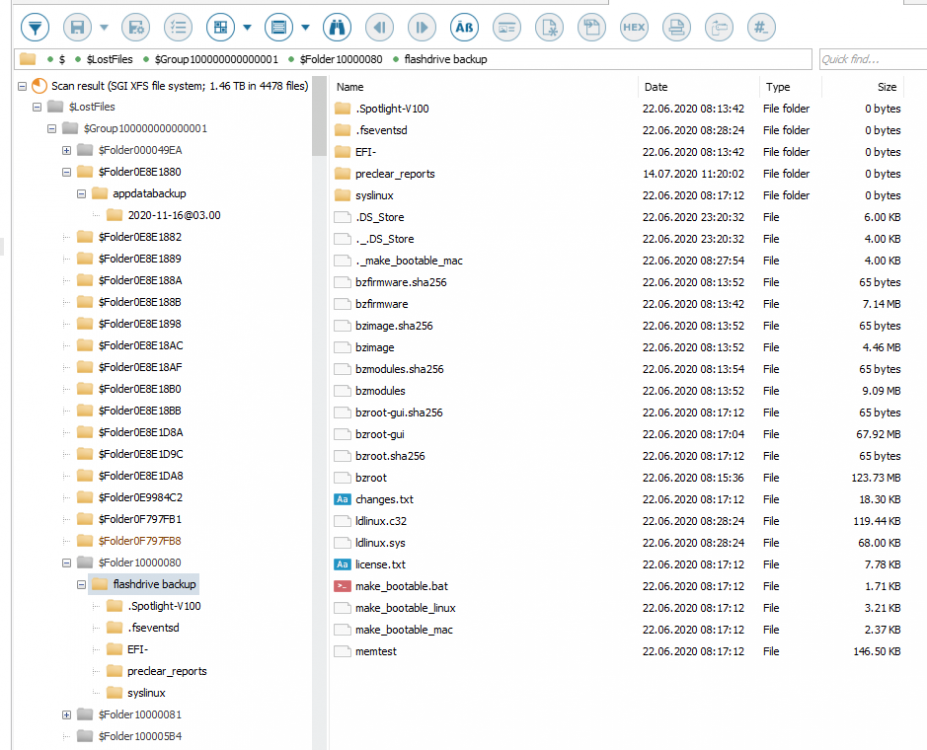
Task: Click the binoculars find icon
Action: (x=337, y=27)
